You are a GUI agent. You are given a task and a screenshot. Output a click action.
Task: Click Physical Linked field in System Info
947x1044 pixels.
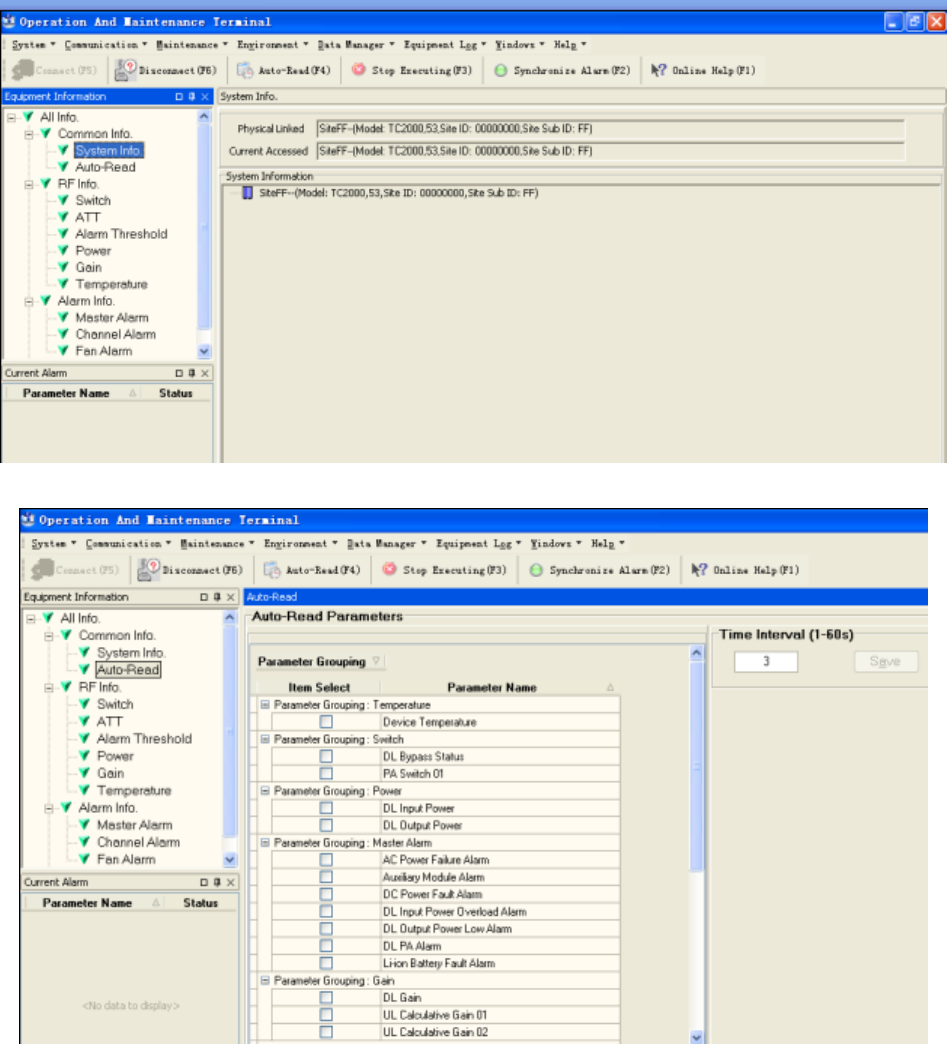click(611, 129)
